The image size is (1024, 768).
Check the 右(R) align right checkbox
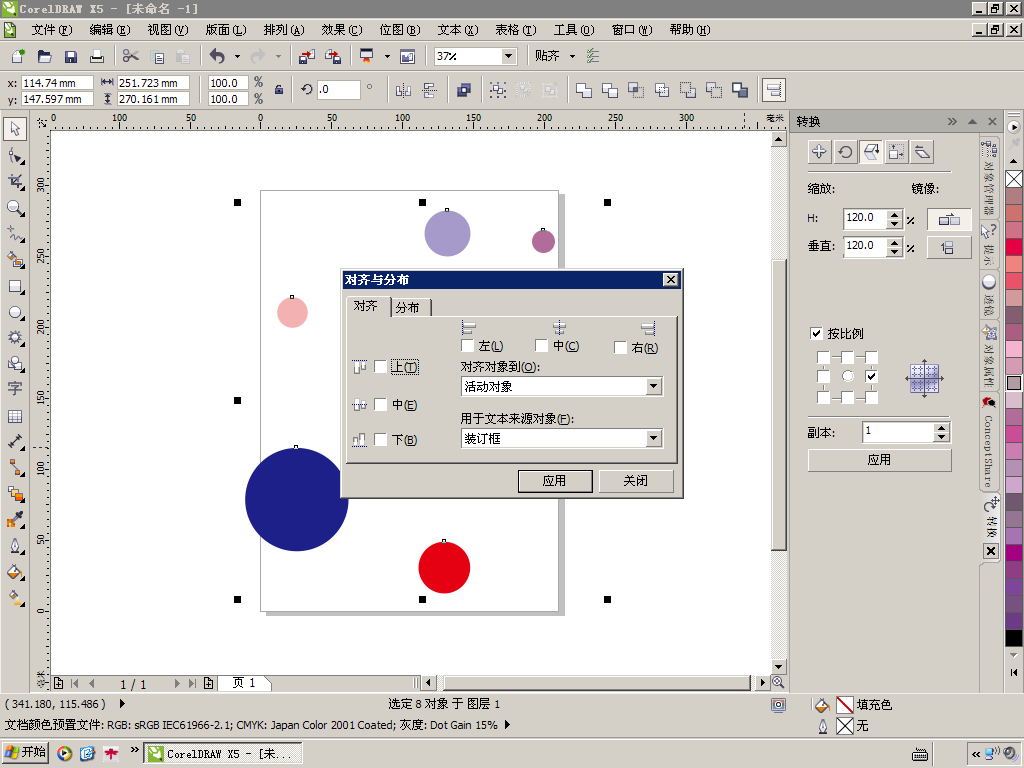[x=620, y=347]
